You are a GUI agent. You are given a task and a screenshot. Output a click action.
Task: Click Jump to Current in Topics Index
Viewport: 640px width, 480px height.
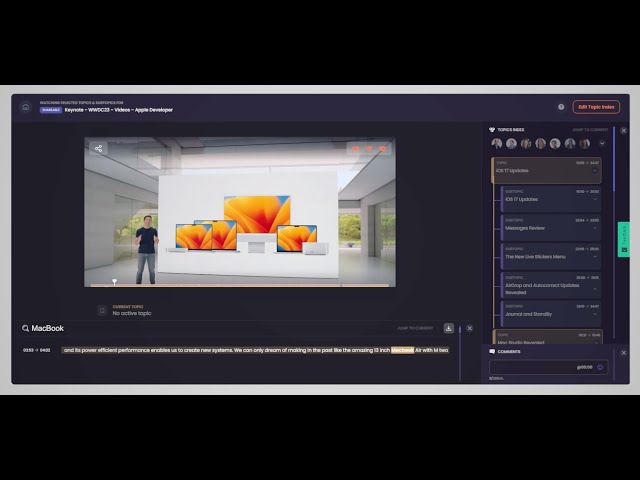[x=590, y=130]
